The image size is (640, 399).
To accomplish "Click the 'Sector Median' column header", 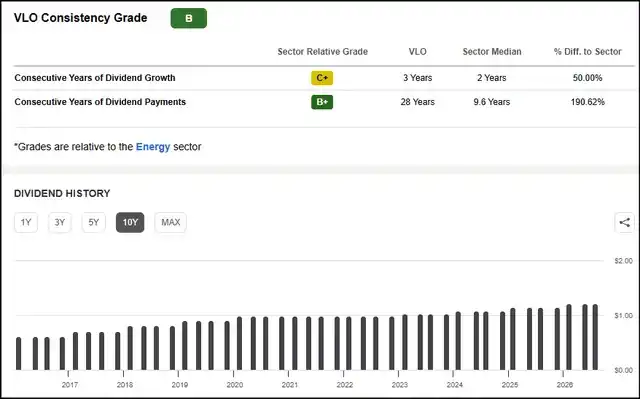I will 492,52.
